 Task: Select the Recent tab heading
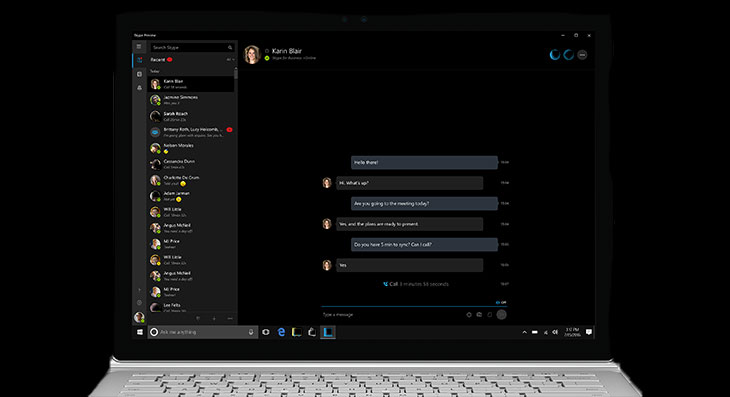point(158,60)
